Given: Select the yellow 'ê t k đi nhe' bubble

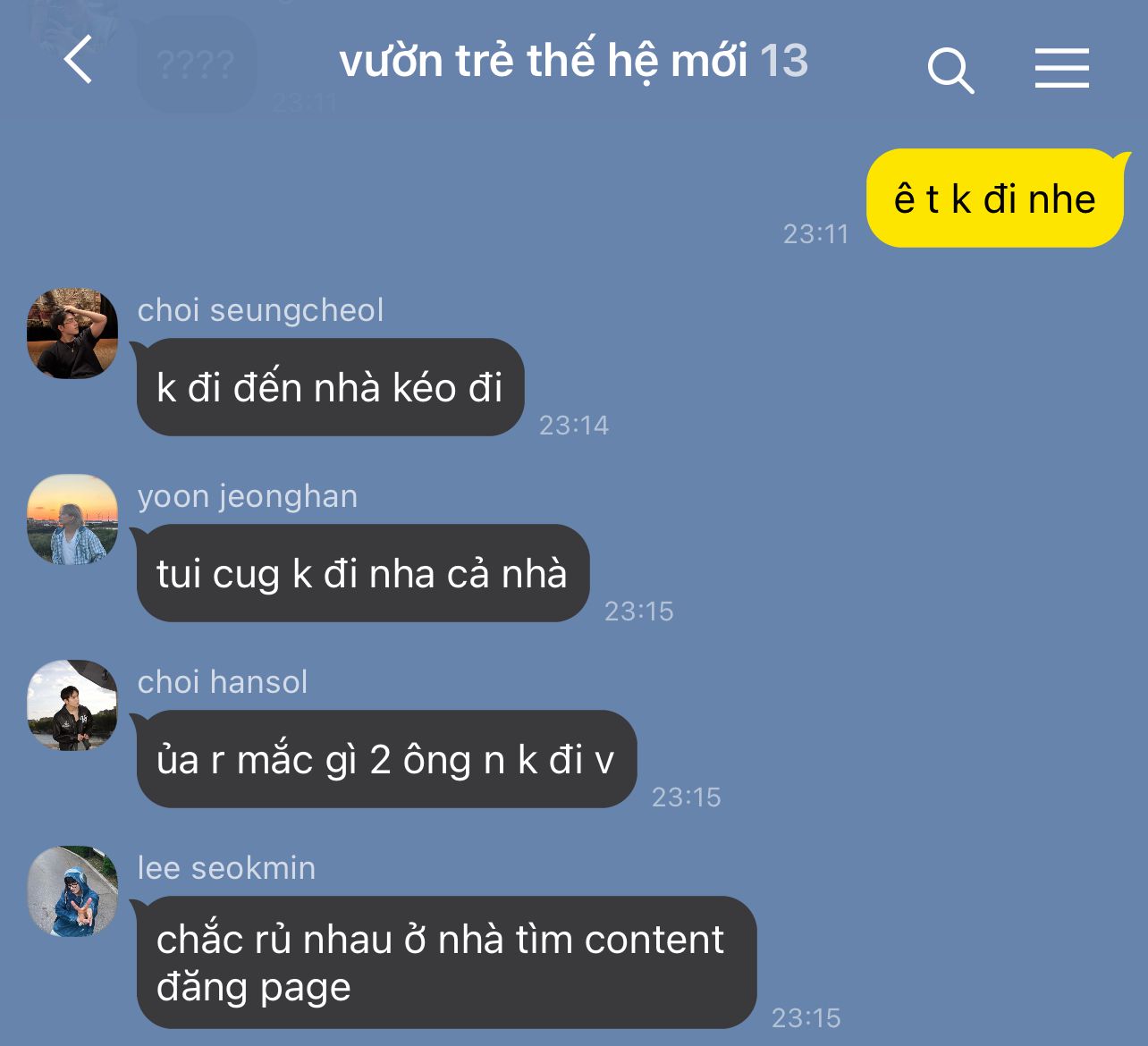Looking at the screenshot, I should pyautogui.click(x=995, y=198).
